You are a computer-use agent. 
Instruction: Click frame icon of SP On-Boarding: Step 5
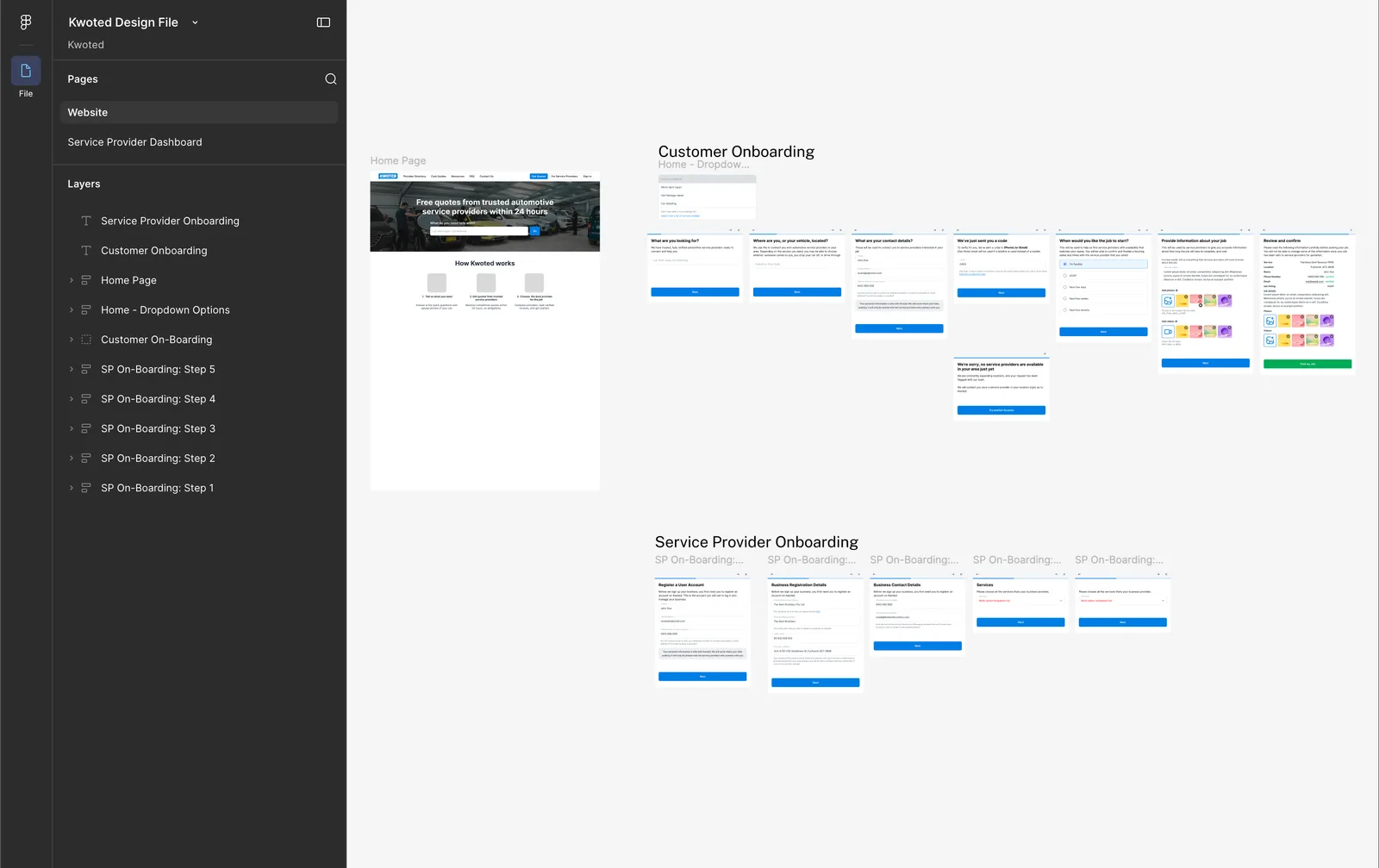pyautogui.click(x=86, y=369)
